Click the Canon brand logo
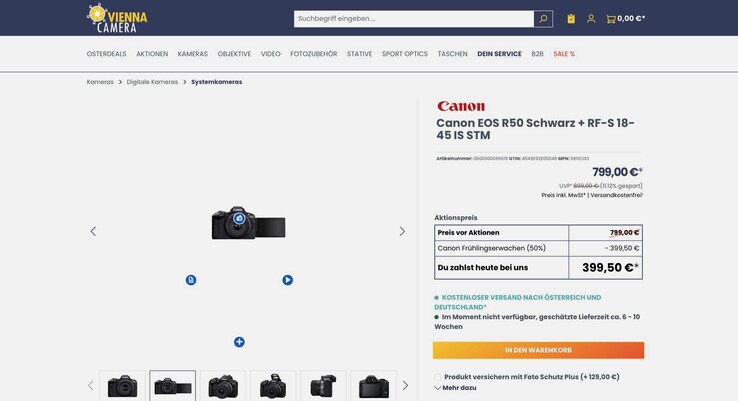738x401 pixels. pos(461,106)
